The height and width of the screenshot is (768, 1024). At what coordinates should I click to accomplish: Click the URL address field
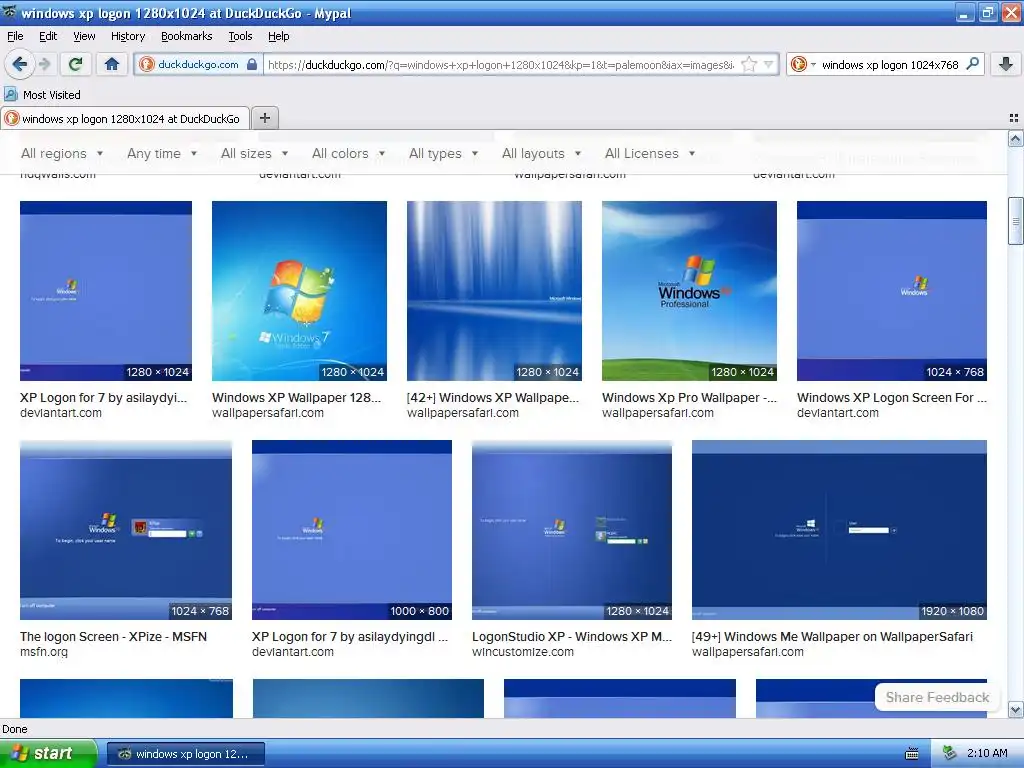pyautogui.click(x=500, y=64)
